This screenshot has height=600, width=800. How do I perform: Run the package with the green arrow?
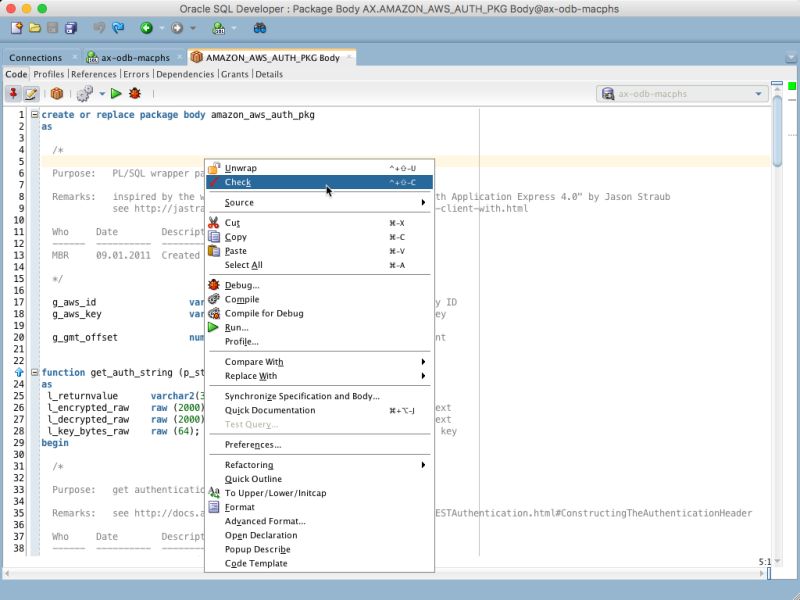[x=116, y=92]
